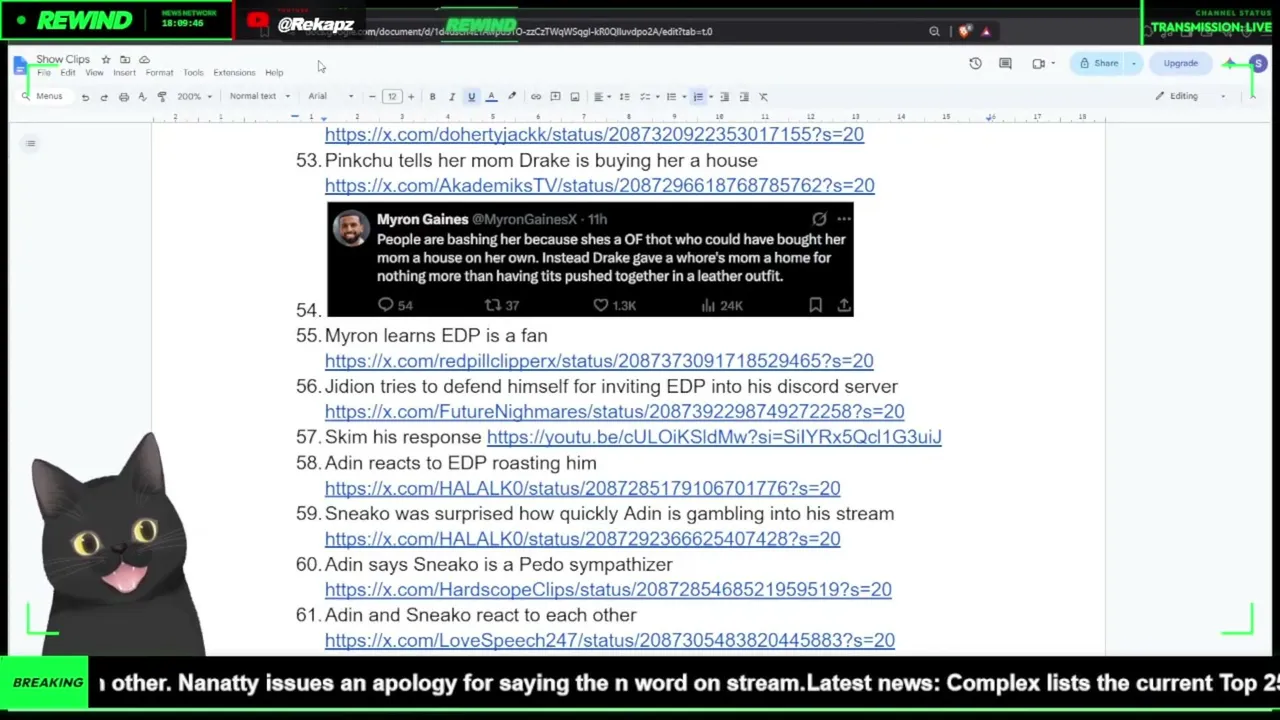
Task: Open the Normal text style dropdown
Action: pyautogui.click(x=259, y=97)
